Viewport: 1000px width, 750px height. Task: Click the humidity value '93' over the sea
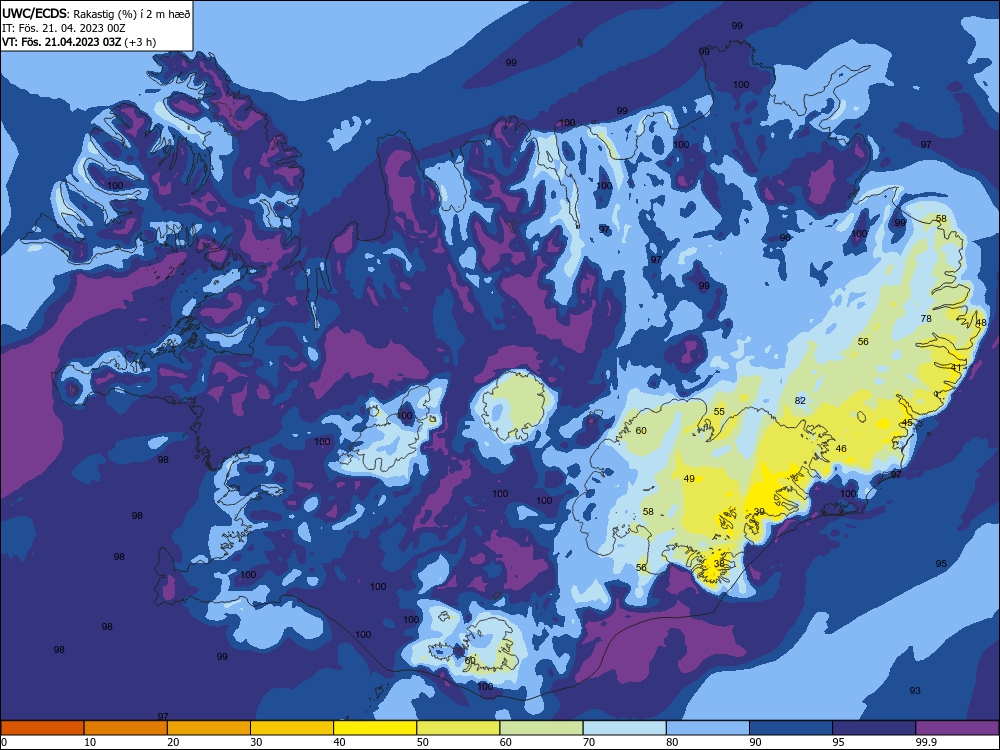[x=915, y=691]
